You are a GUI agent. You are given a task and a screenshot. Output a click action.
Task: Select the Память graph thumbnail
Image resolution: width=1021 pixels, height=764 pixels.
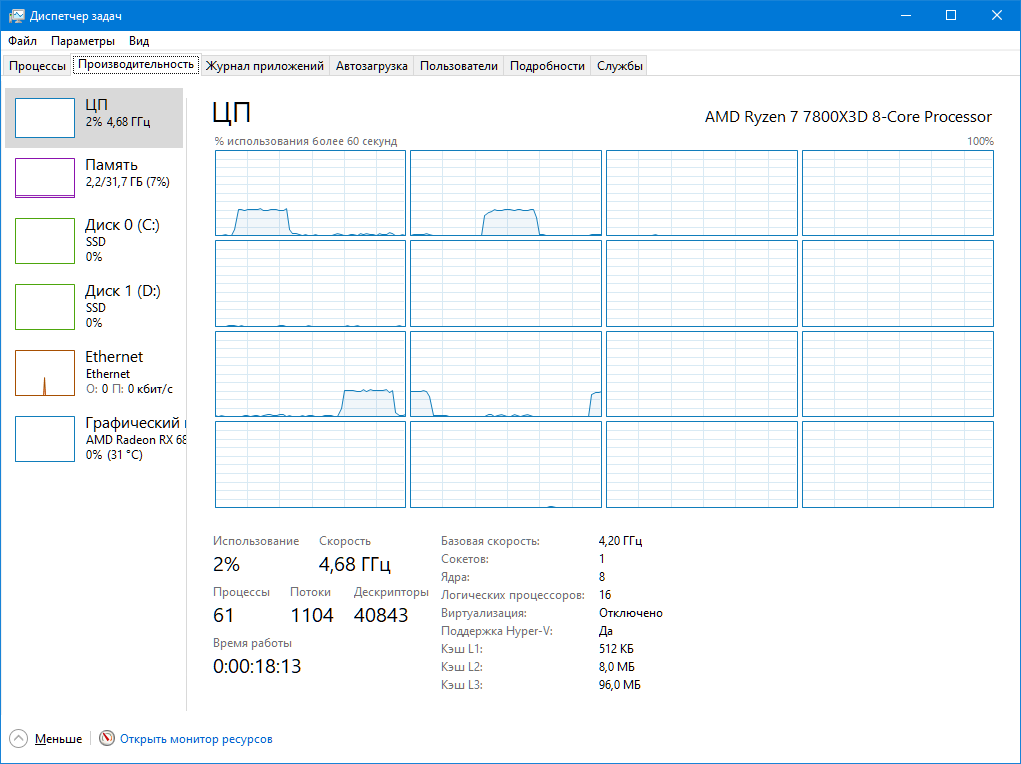pyautogui.click(x=45, y=178)
